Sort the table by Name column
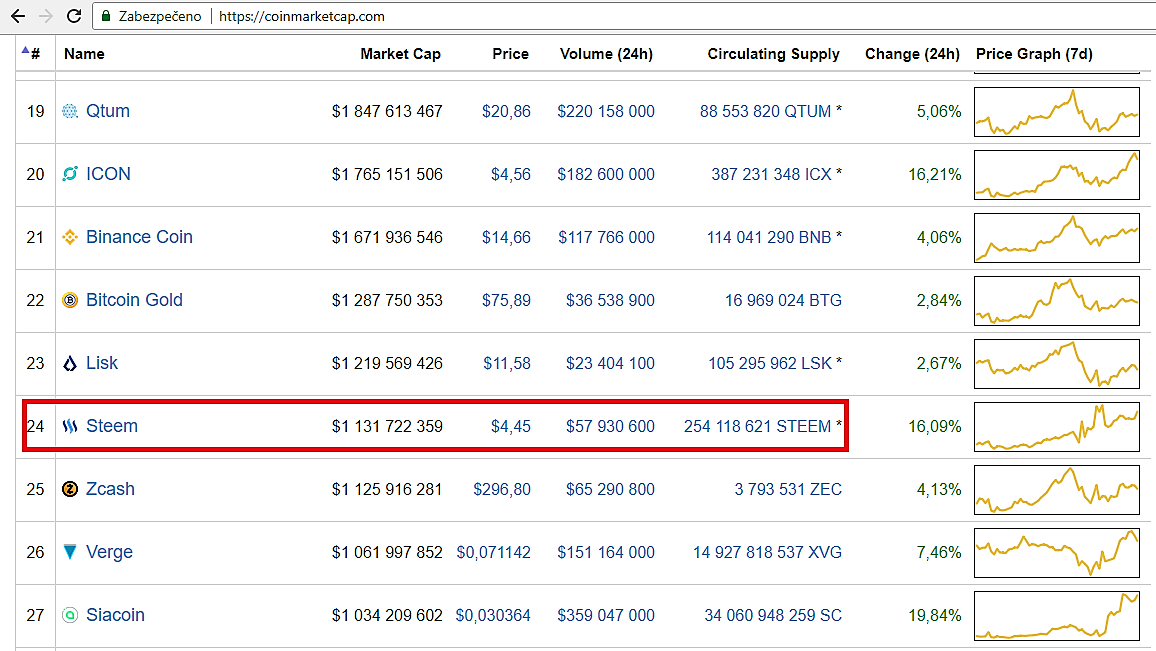This screenshot has width=1156, height=651. click(x=84, y=54)
